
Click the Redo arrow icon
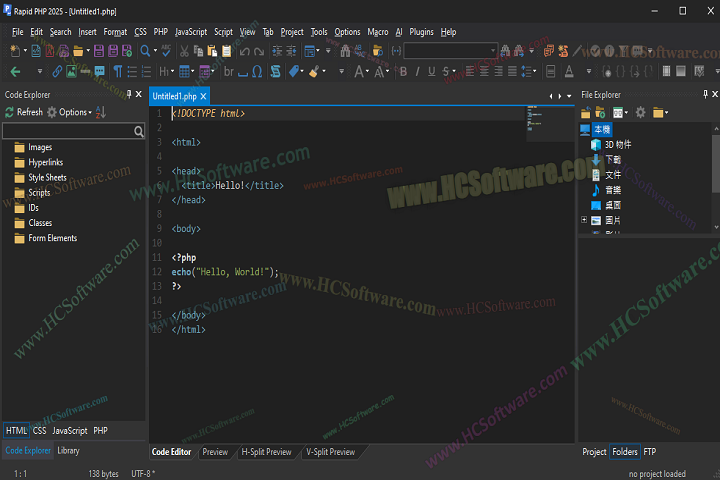(259, 51)
